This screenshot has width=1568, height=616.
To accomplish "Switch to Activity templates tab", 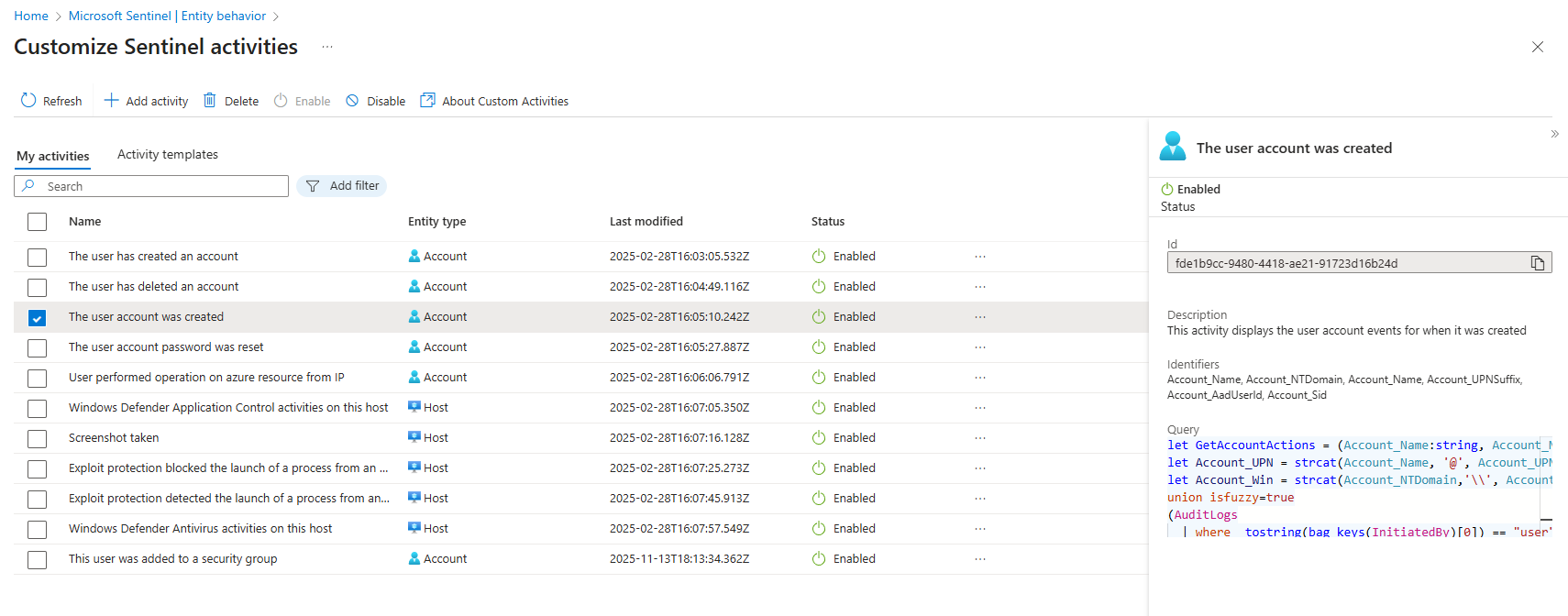I will coord(168,155).
